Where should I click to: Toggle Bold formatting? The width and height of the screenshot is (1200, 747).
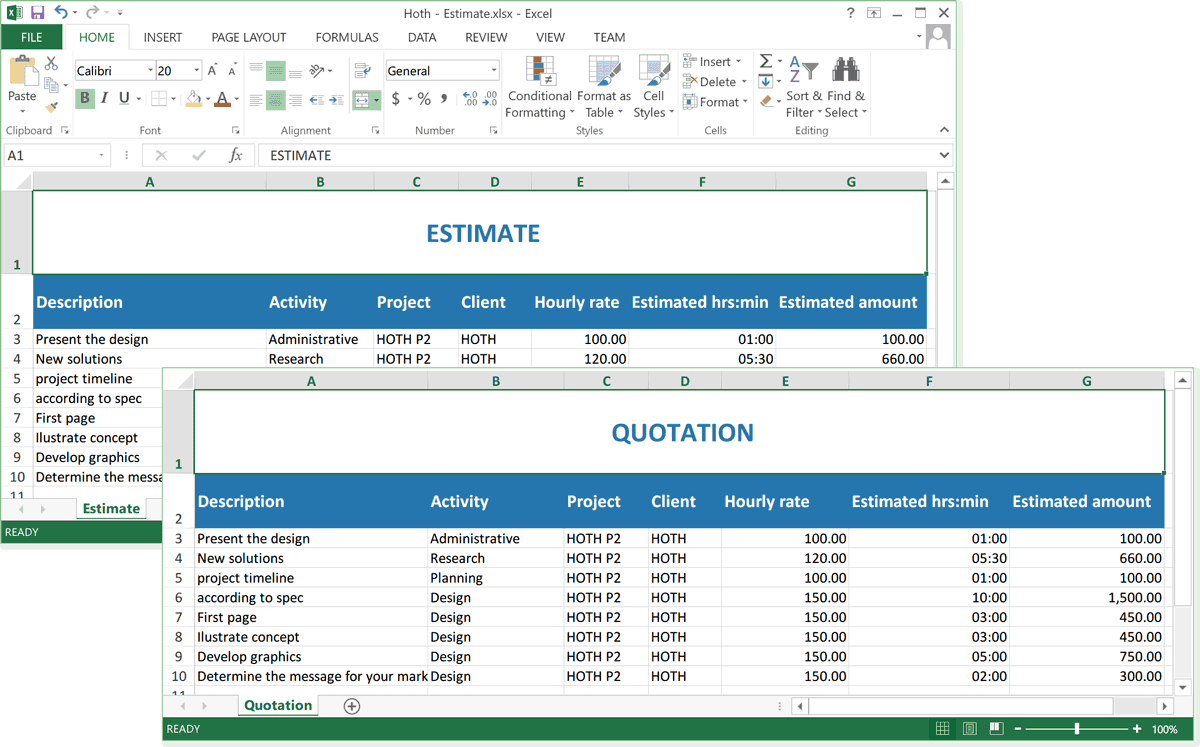click(85, 99)
